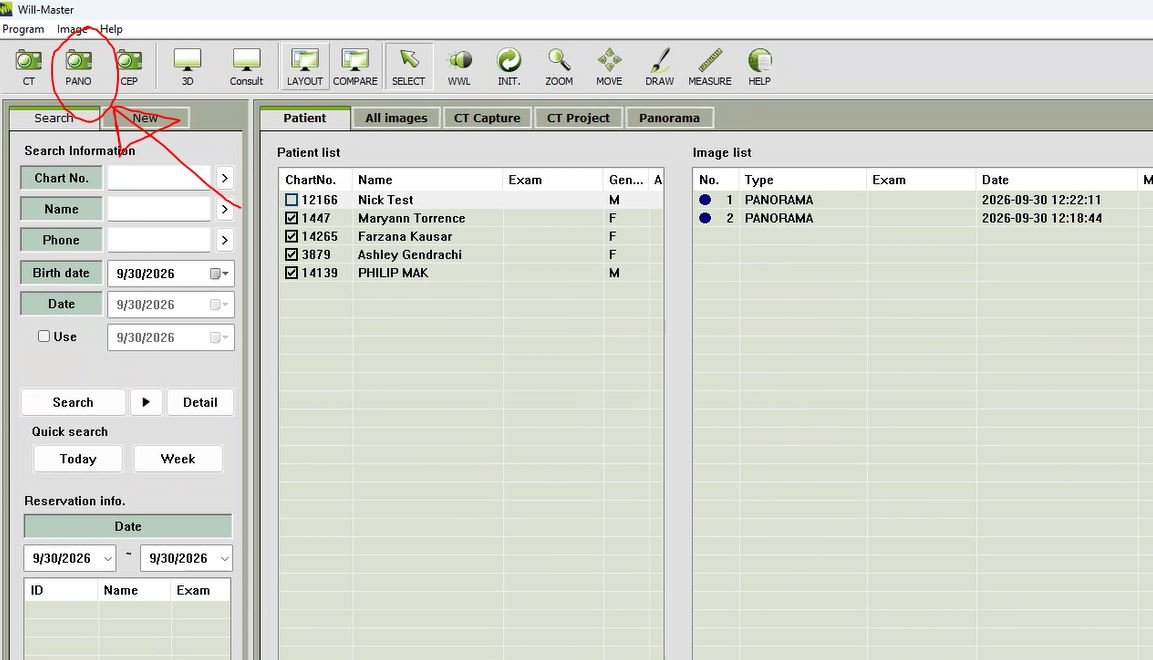This screenshot has width=1153, height=660.
Task: Toggle checkbox for Farzana Kausar
Action: [x=292, y=237]
